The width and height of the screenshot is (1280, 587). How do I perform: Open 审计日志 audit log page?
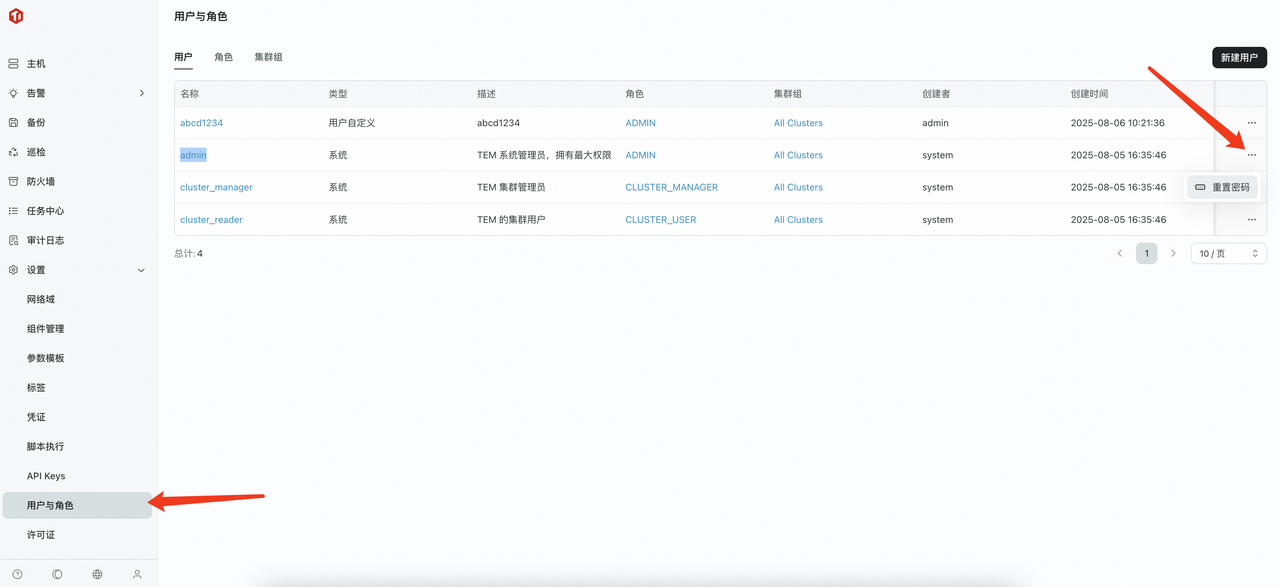click(45, 241)
